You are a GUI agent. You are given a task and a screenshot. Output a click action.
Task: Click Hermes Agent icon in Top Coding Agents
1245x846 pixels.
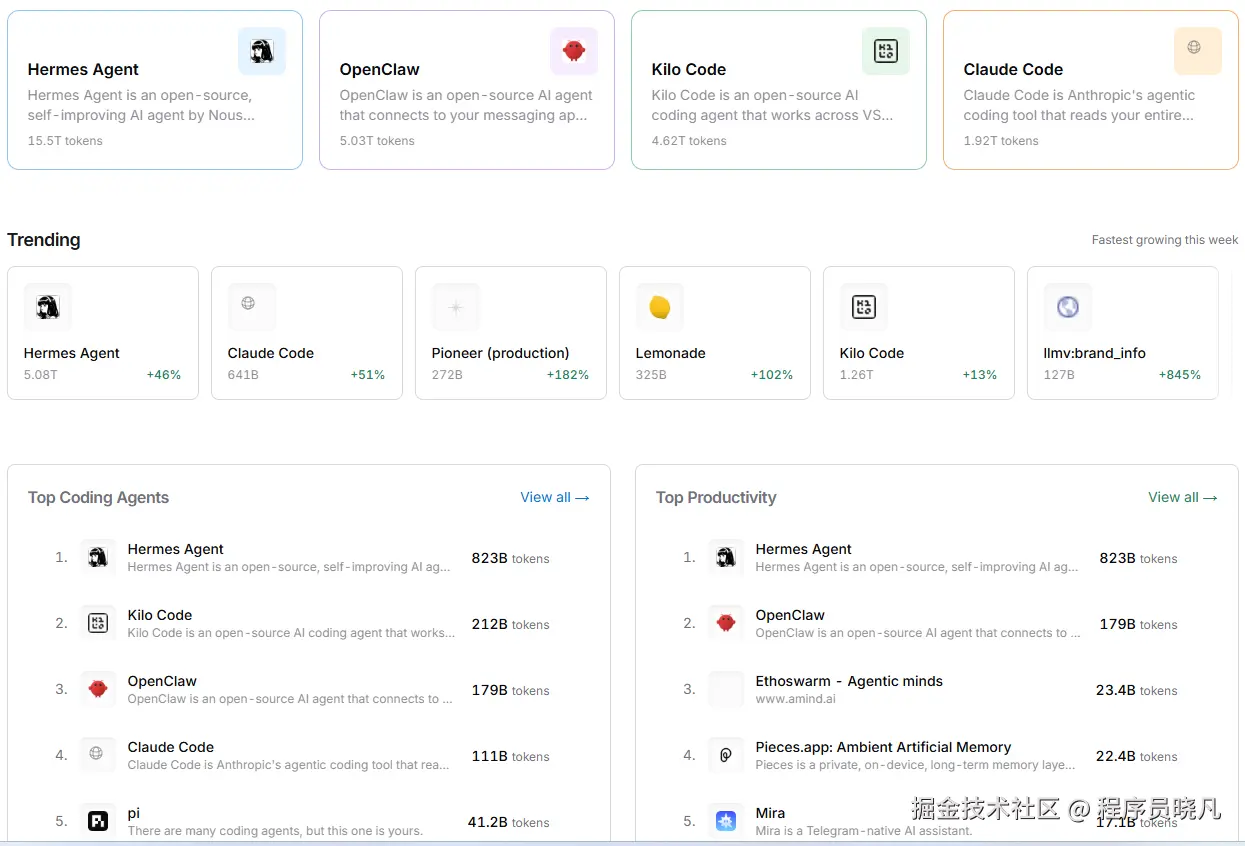pos(98,557)
